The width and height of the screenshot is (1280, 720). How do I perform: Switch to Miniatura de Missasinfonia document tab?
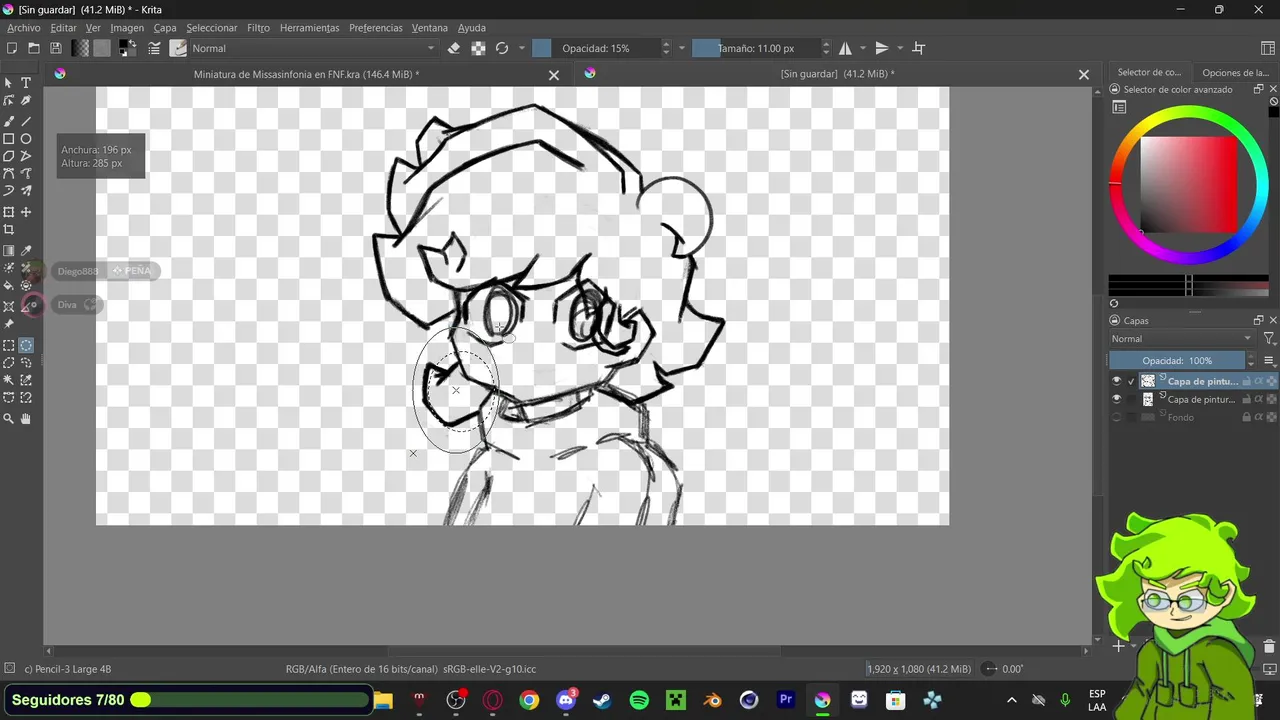click(x=306, y=74)
